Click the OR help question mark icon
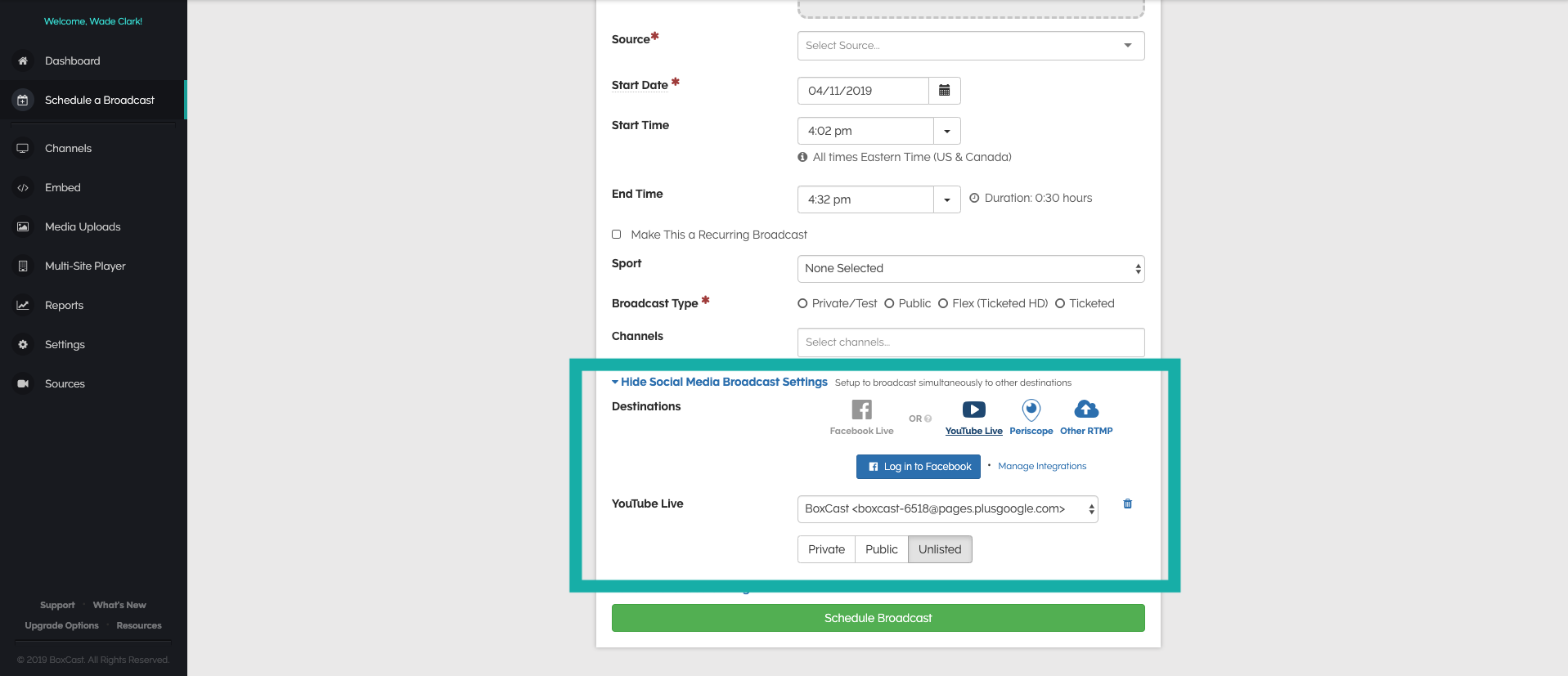This screenshot has height=676, width=1568. click(928, 419)
